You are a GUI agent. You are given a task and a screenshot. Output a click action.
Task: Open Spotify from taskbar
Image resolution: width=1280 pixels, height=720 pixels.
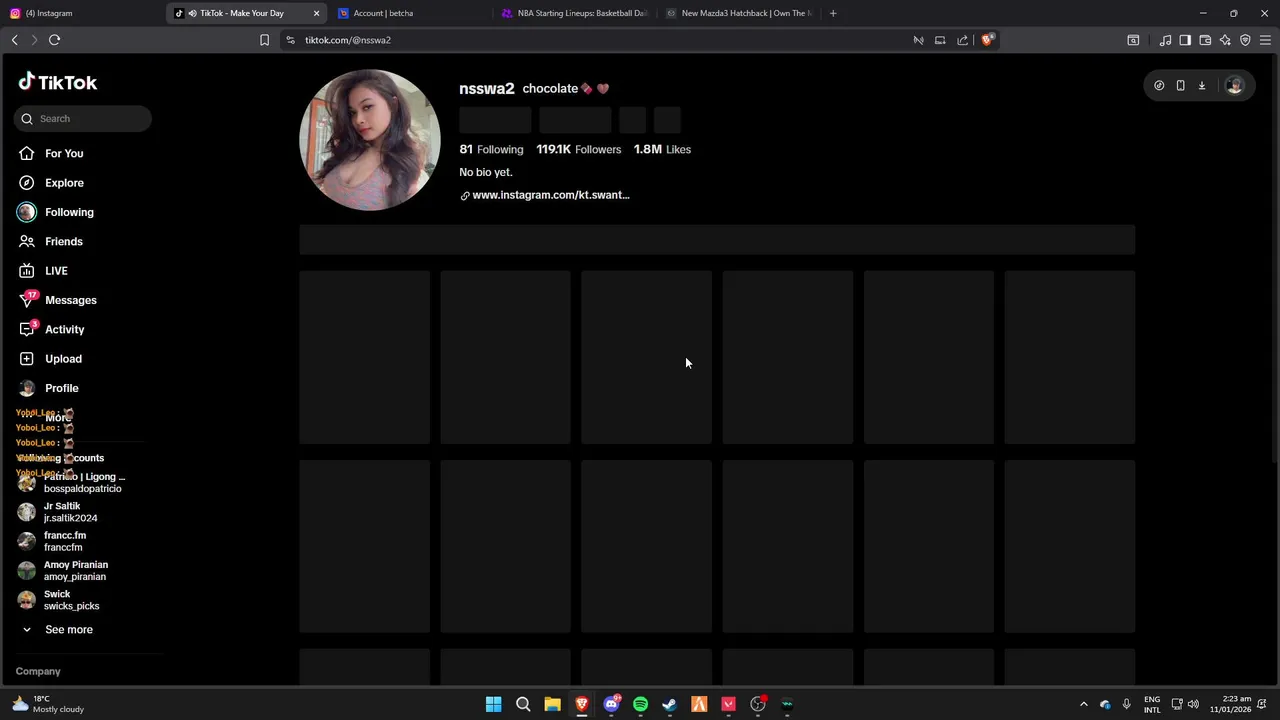pyautogui.click(x=640, y=704)
